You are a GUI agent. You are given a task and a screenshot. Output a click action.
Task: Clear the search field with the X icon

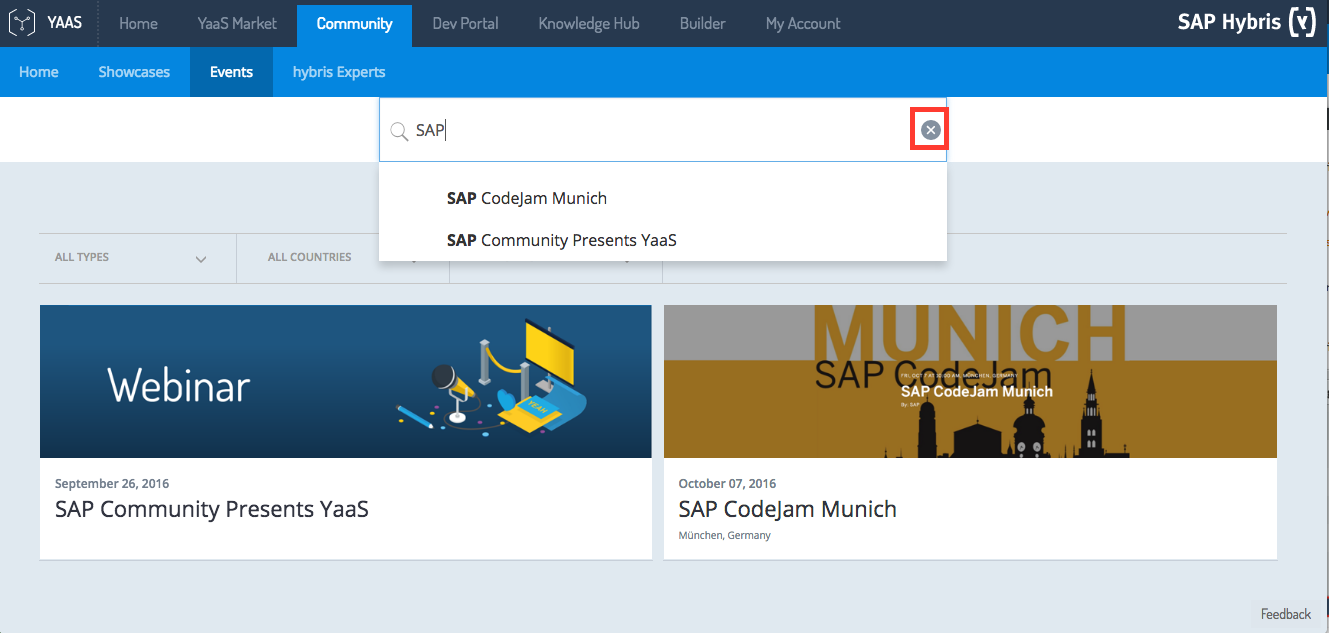coord(930,130)
